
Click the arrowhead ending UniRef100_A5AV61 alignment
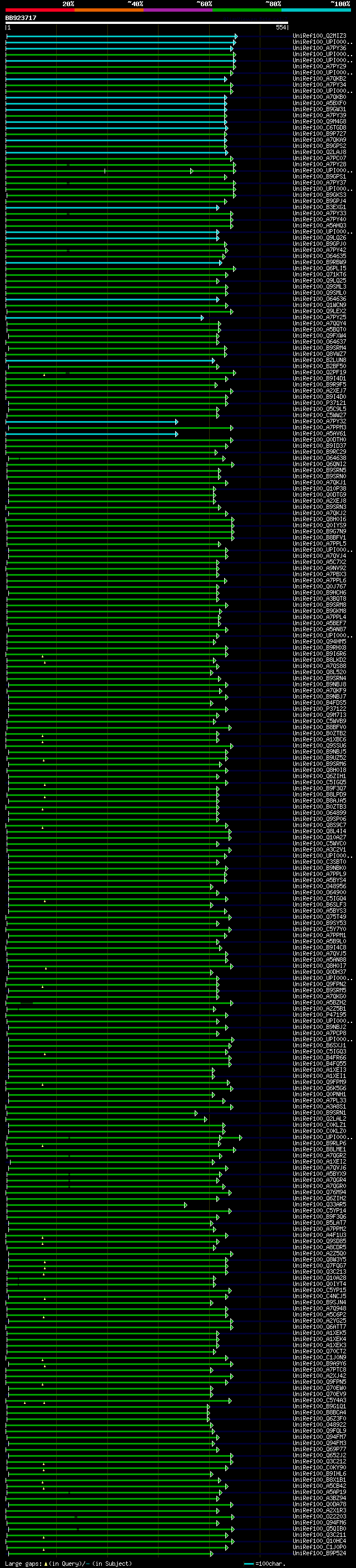176,434
